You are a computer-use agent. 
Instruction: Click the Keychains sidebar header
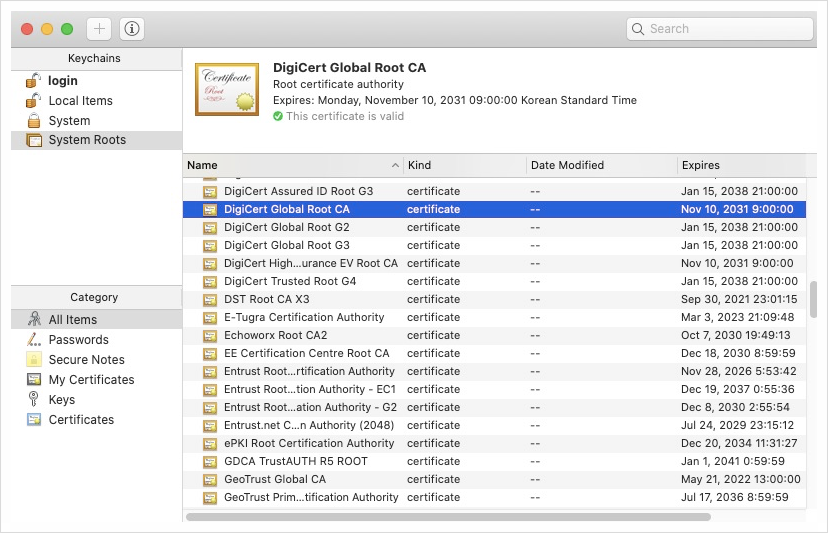tap(94, 58)
